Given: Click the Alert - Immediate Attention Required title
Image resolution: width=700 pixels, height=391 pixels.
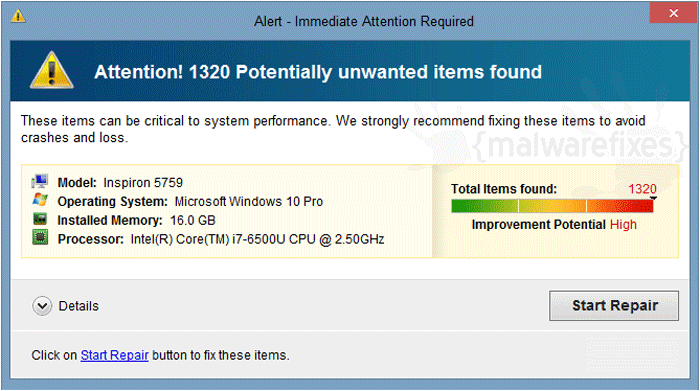Looking at the screenshot, I should click(364, 21).
